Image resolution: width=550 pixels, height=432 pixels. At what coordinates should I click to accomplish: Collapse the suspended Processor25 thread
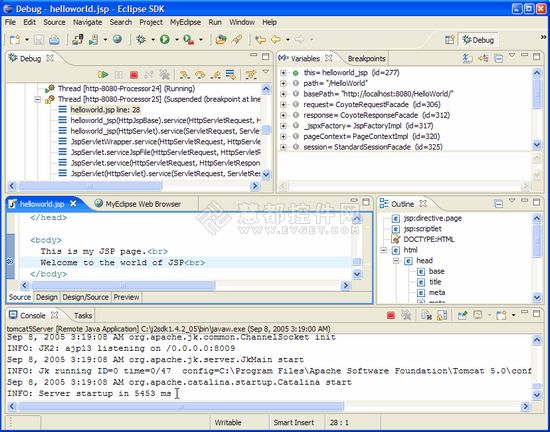pyautogui.click(x=38, y=99)
